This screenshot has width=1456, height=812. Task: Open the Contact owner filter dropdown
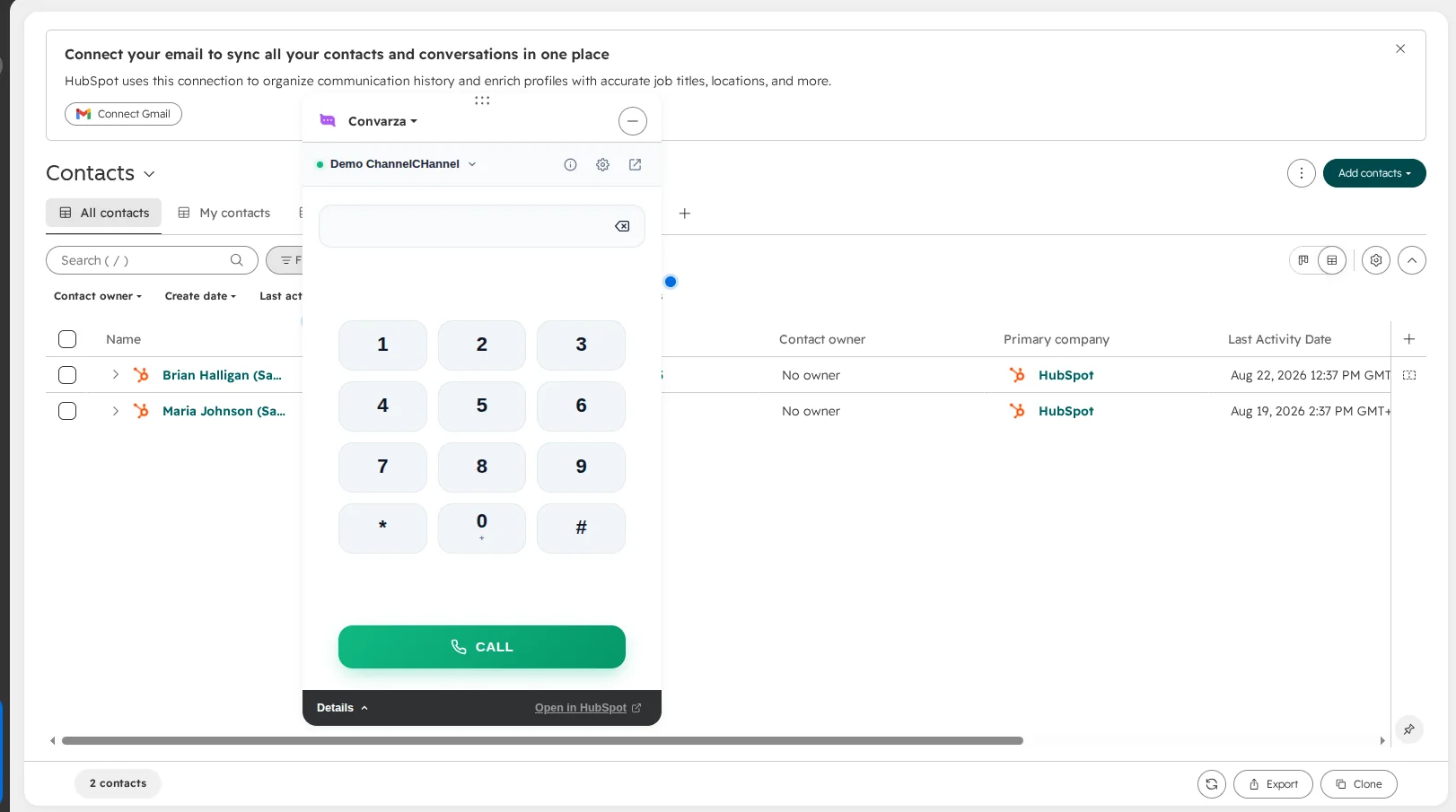point(98,296)
